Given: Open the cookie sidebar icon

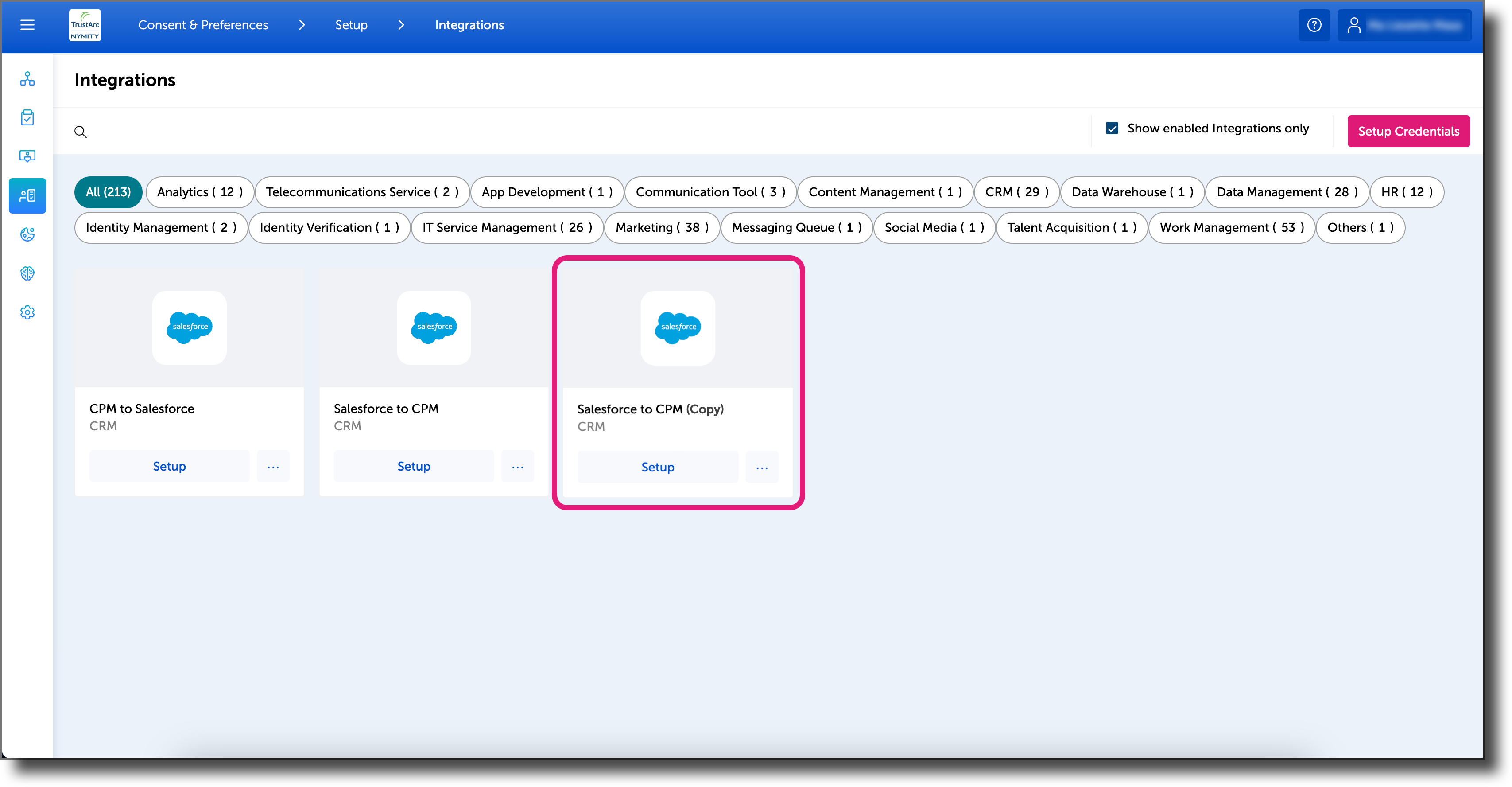Looking at the screenshot, I should pos(27,234).
